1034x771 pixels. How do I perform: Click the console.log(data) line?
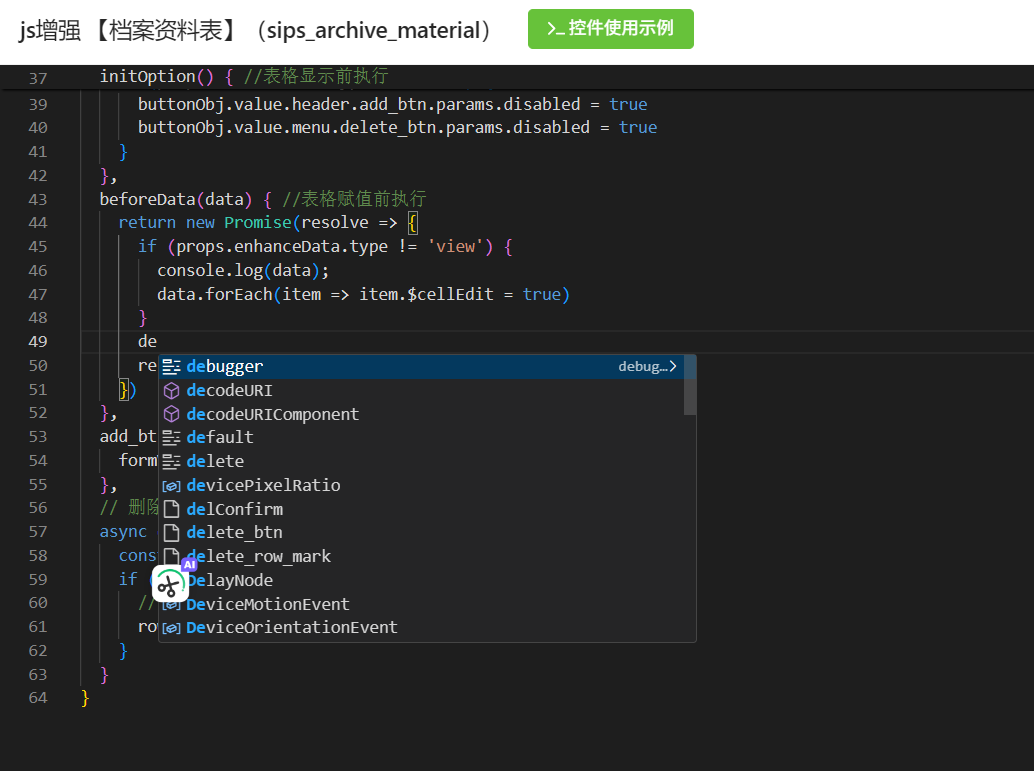pyautogui.click(x=243, y=271)
